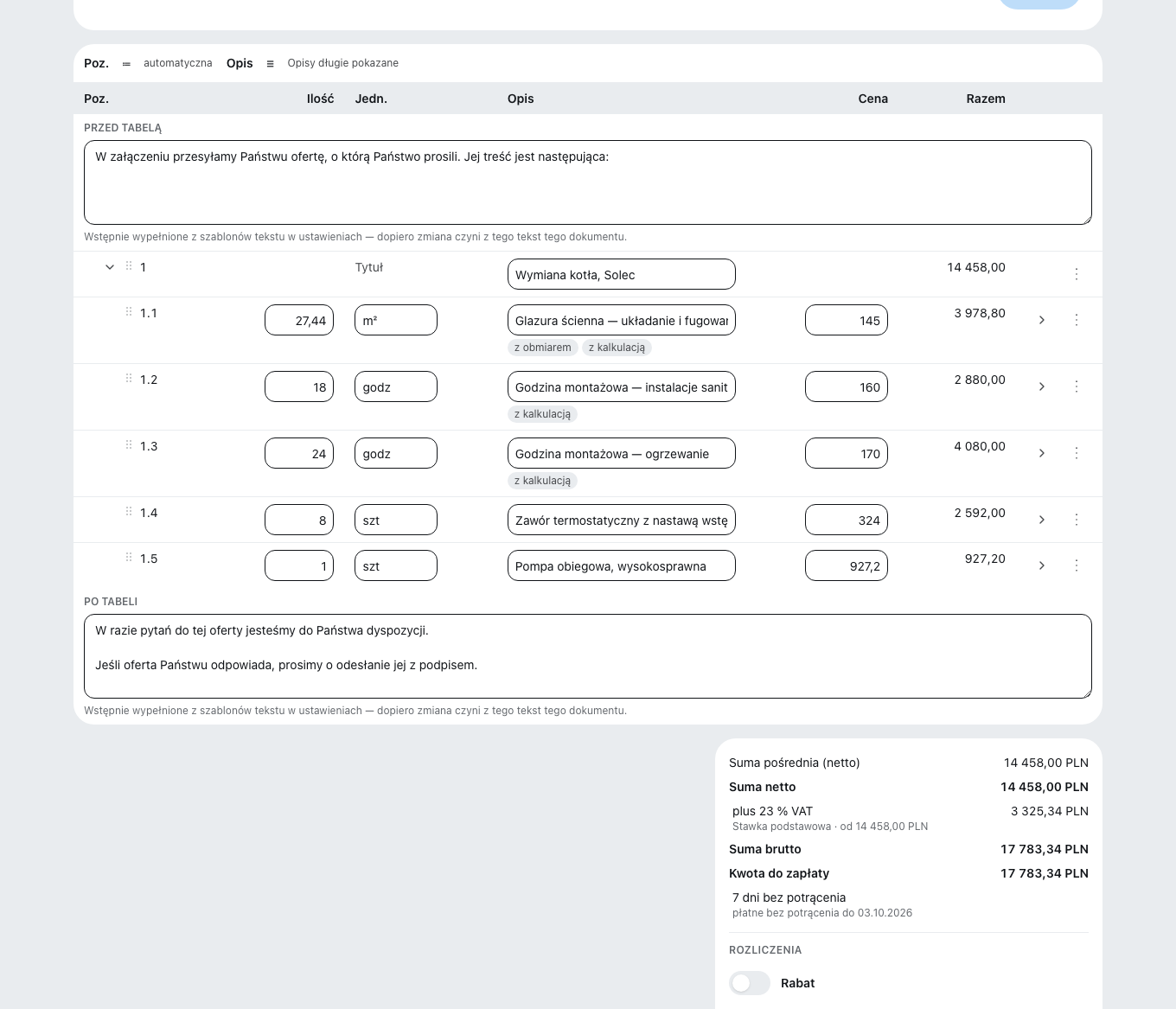
Task: Edit unit godz in row 1.2
Action: [x=396, y=386]
